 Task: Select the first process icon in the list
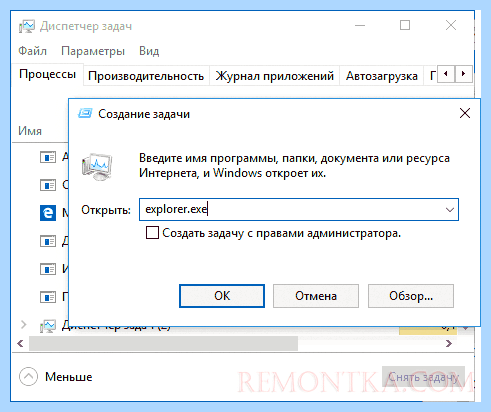(48, 157)
